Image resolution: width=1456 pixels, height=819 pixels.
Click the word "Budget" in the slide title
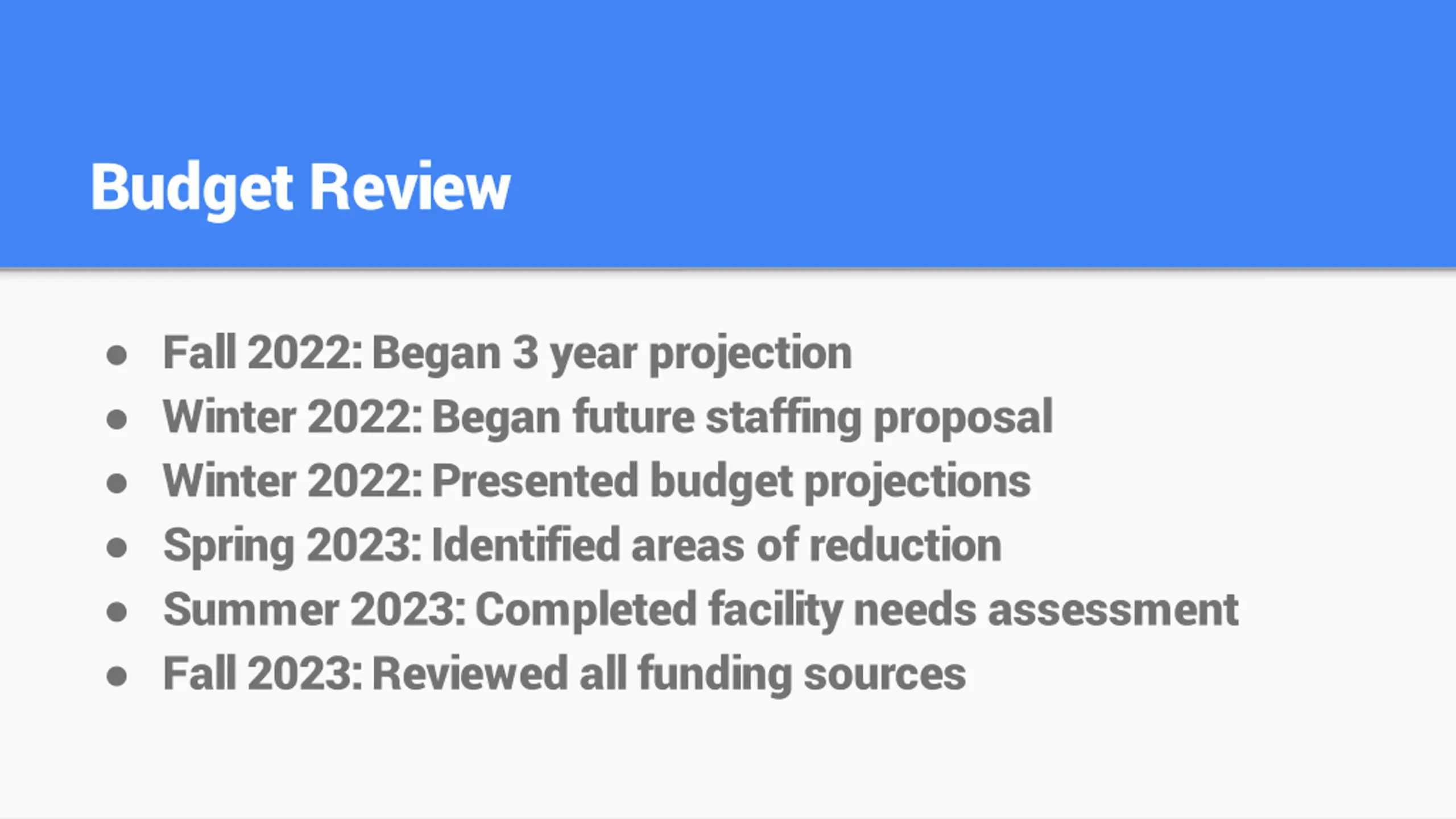click(192, 189)
